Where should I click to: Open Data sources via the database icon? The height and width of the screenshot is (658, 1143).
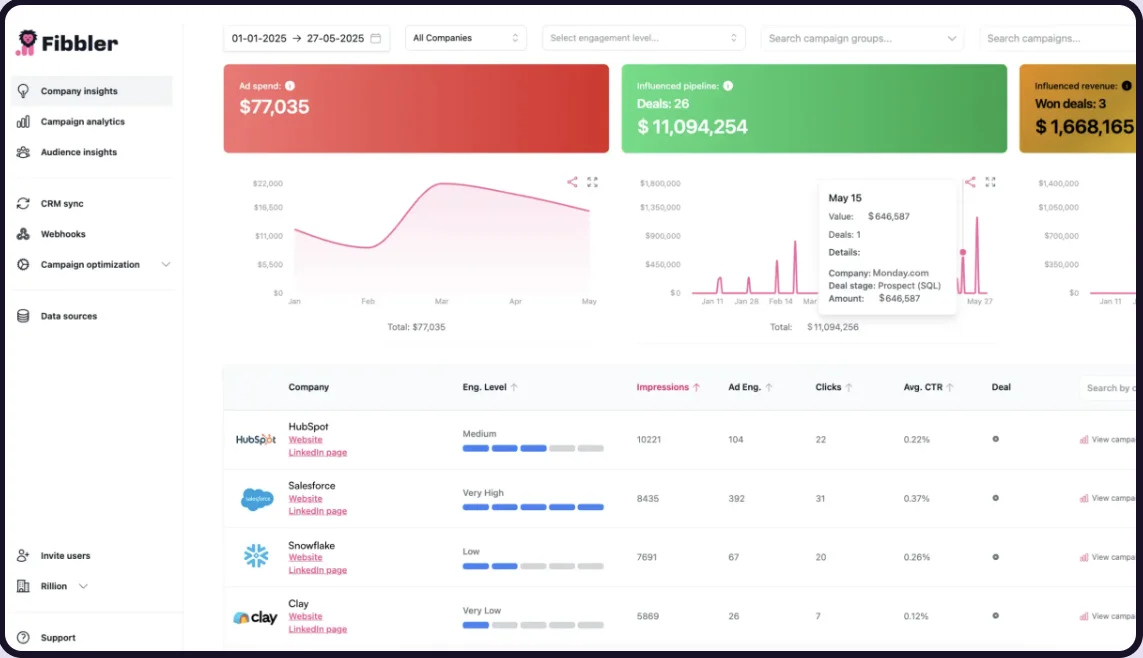[25, 315]
